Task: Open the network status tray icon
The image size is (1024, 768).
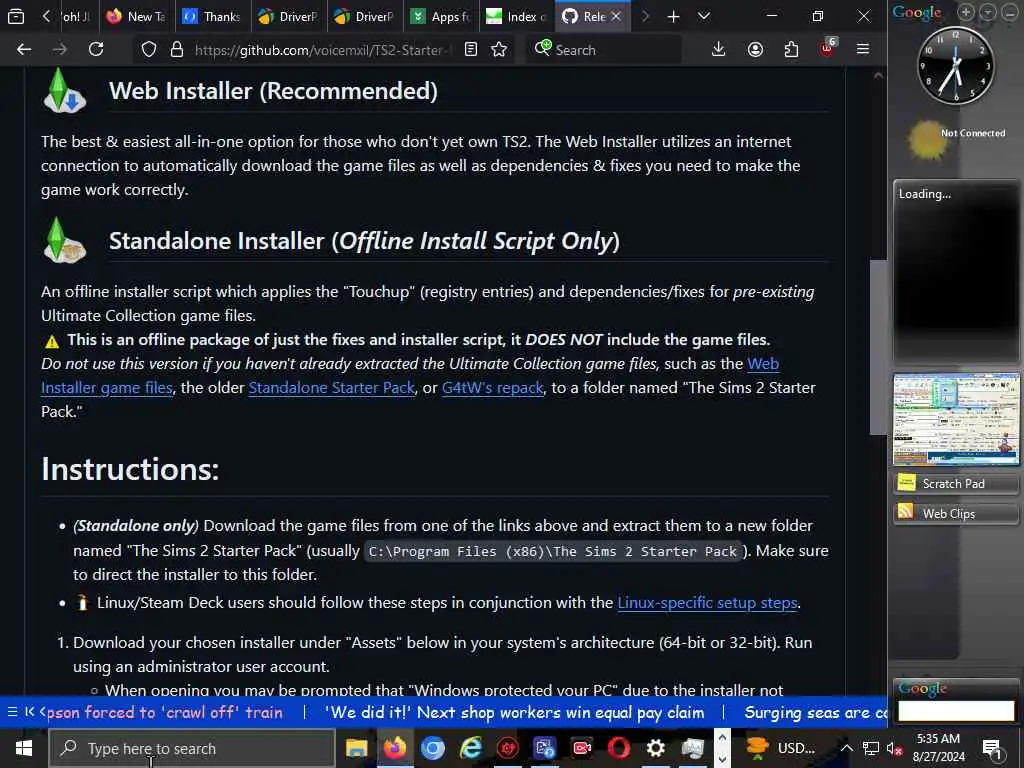Action: coord(871,748)
